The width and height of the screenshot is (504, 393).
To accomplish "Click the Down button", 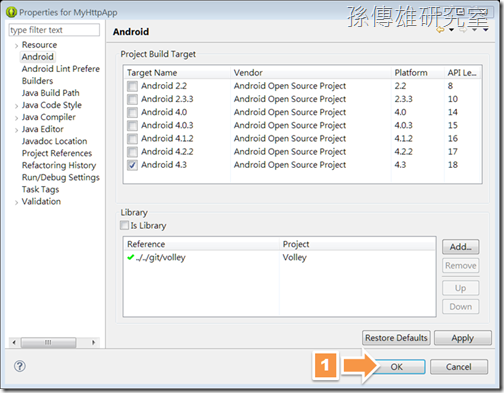I will (x=461, y=307).
